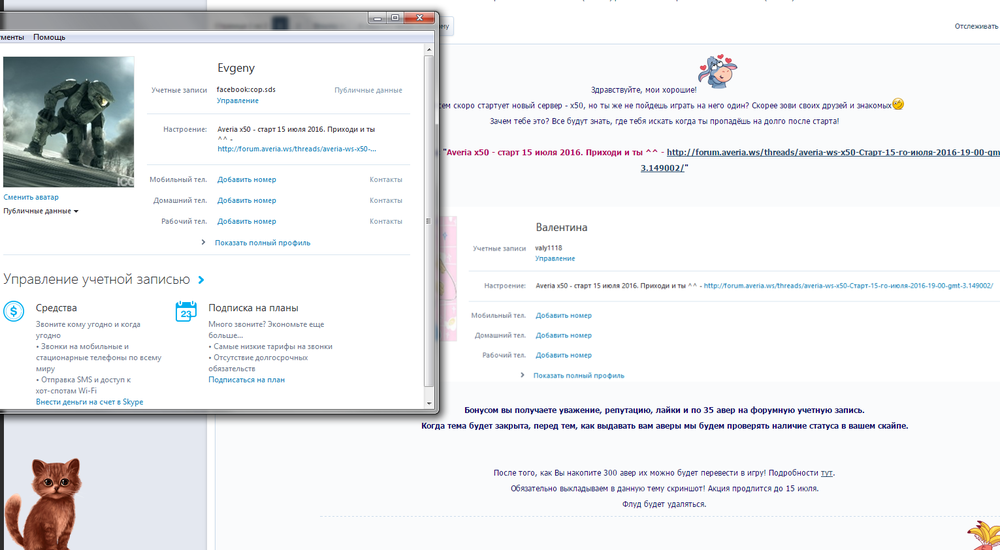This screenshot has height=550, width=1000.
Task: Close the Skype profile window
Action: [421, 17]
